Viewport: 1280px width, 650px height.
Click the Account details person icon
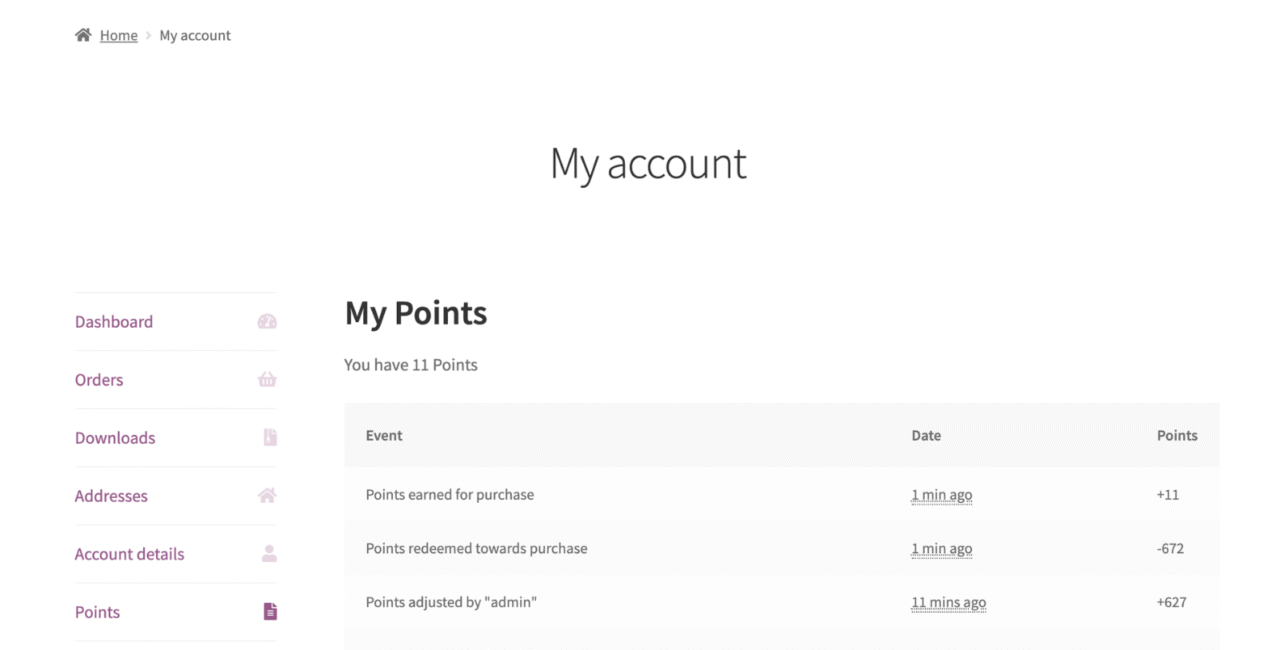pyautogui.click(x=269, y=554)
